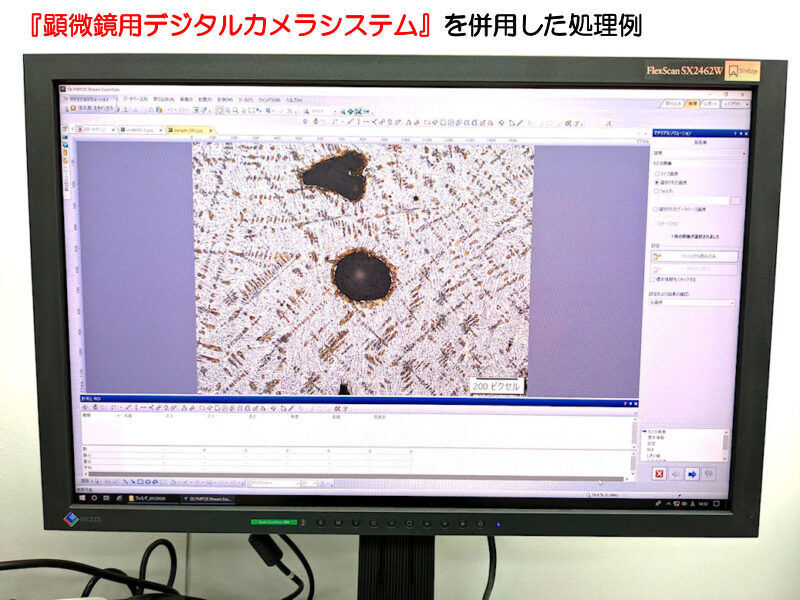Screen dimensions: 800x600
Task: Select the ライブ画像 radio button
Action: [657, 174]
